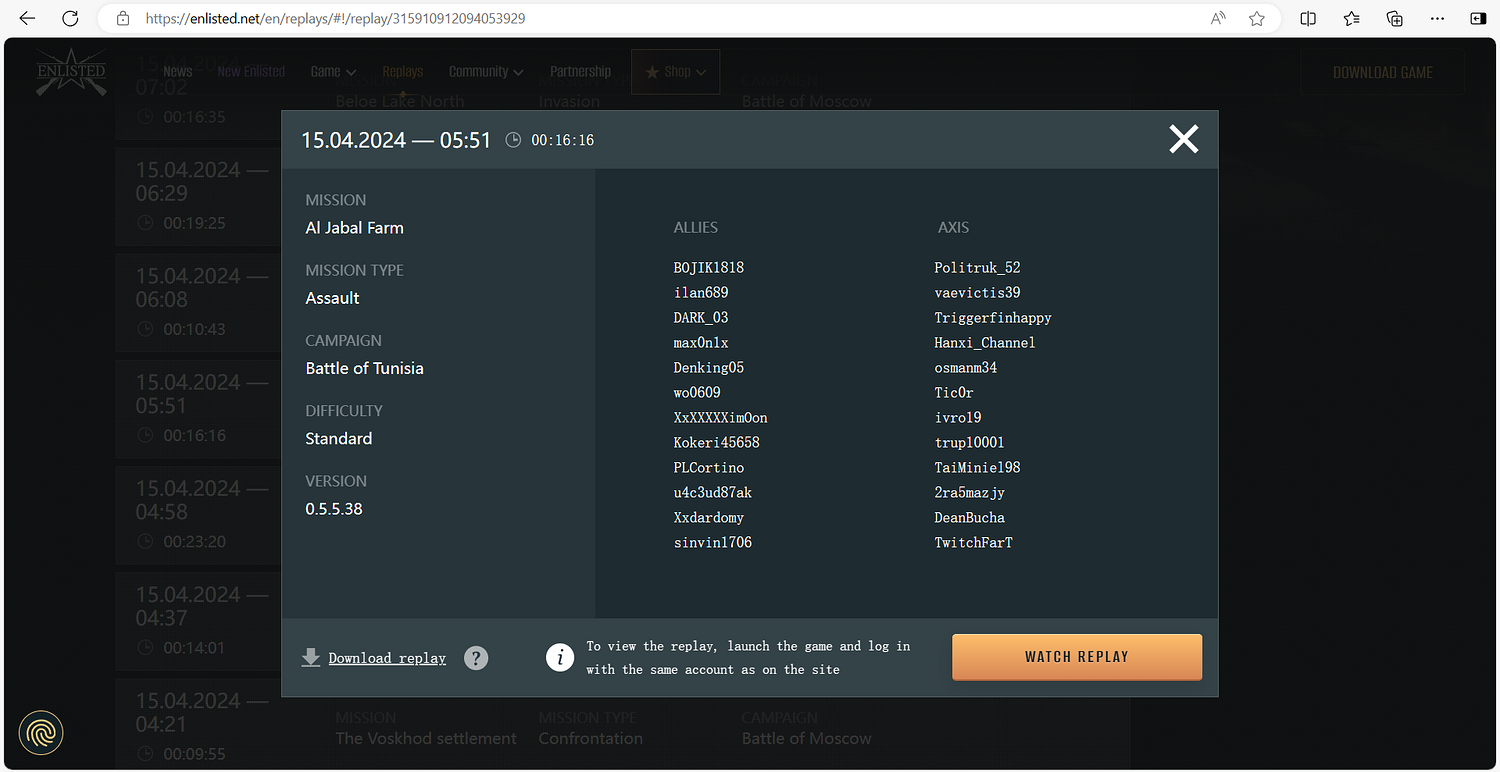The image size is (1500, 772).
Task: Click the browser back arrow
Action: (27, 18)
